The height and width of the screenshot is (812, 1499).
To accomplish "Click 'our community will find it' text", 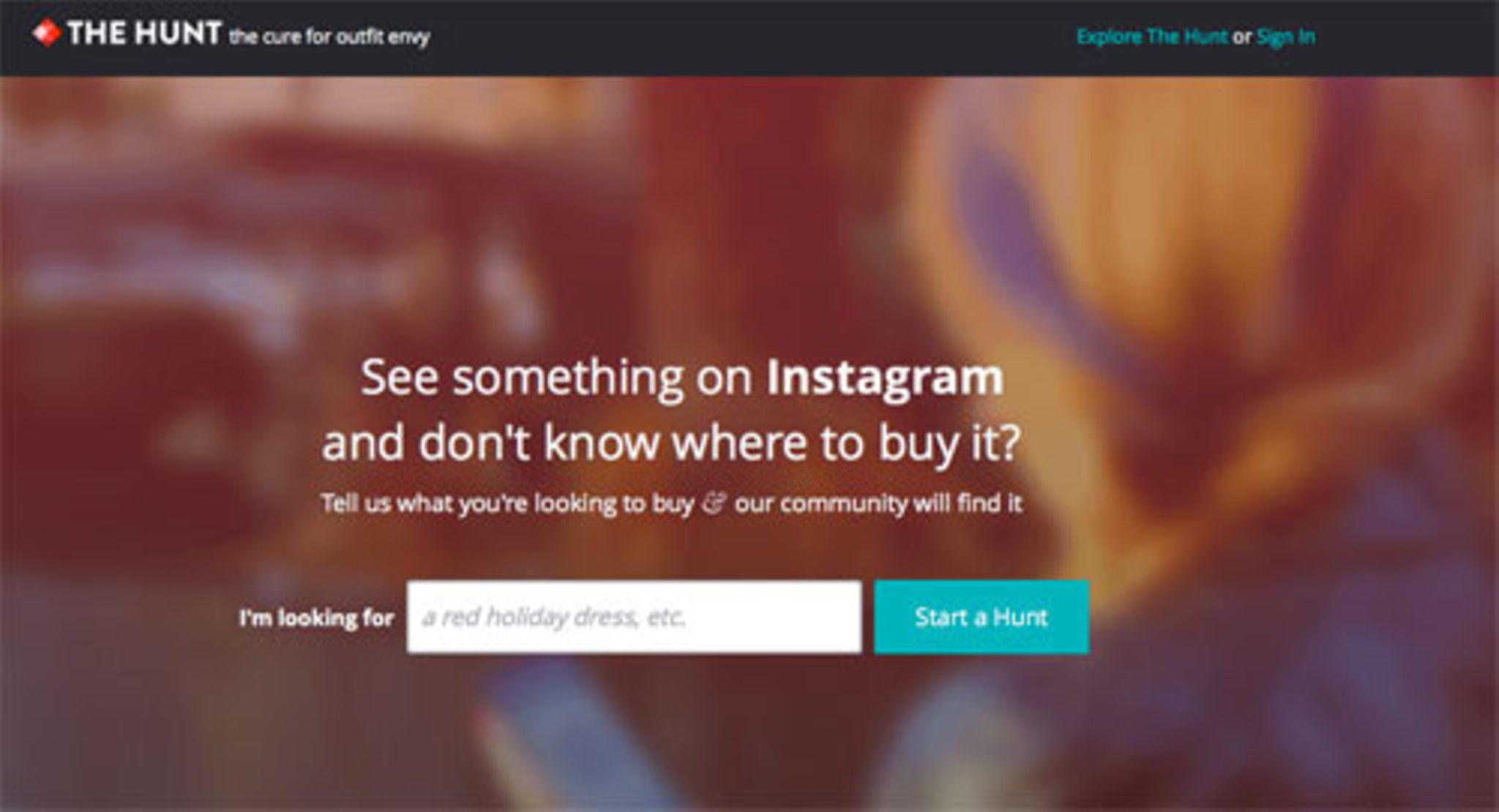I will (x=878, y=503).
